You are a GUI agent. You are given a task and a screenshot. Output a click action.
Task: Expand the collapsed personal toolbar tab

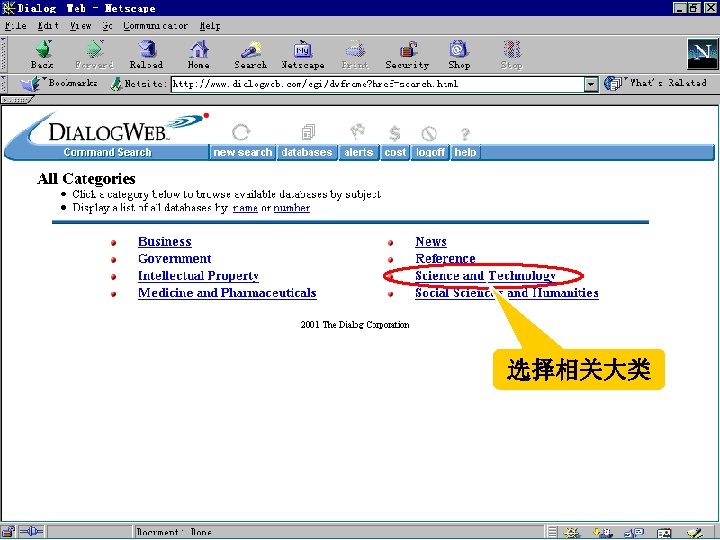click(17, 100)
